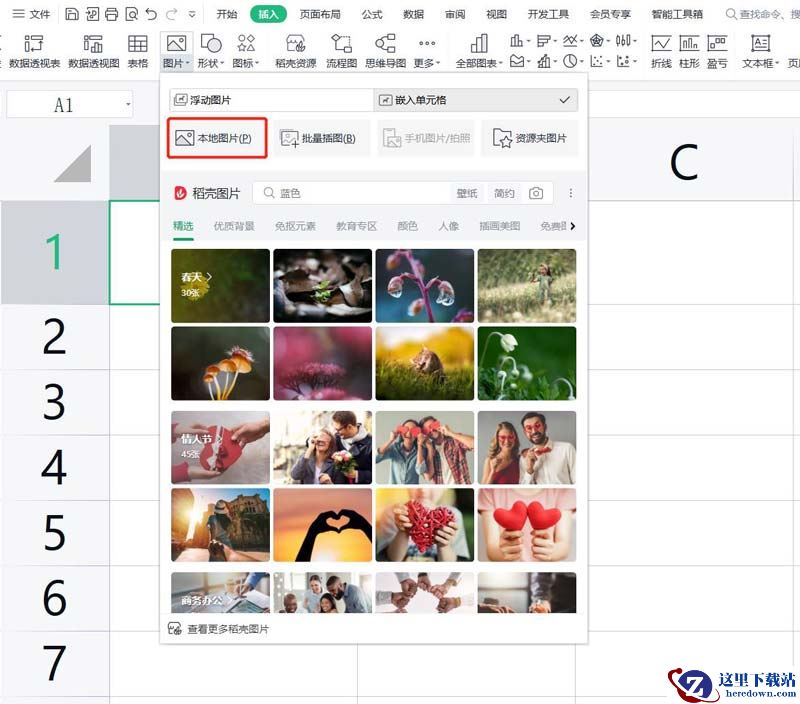The image size is (800, 704).
Task: Click the 查找命令 search field
Action: point(762,14)
